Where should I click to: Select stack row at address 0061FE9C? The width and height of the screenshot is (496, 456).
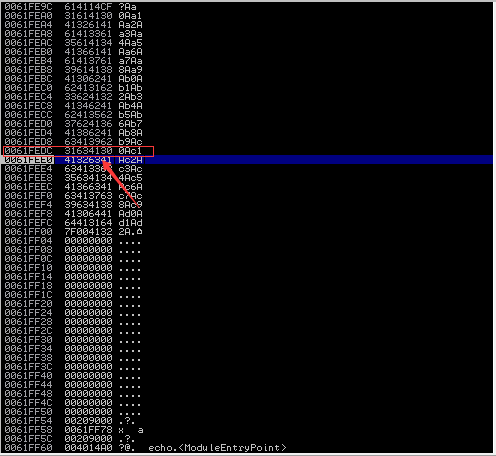[x=247, y=7]
